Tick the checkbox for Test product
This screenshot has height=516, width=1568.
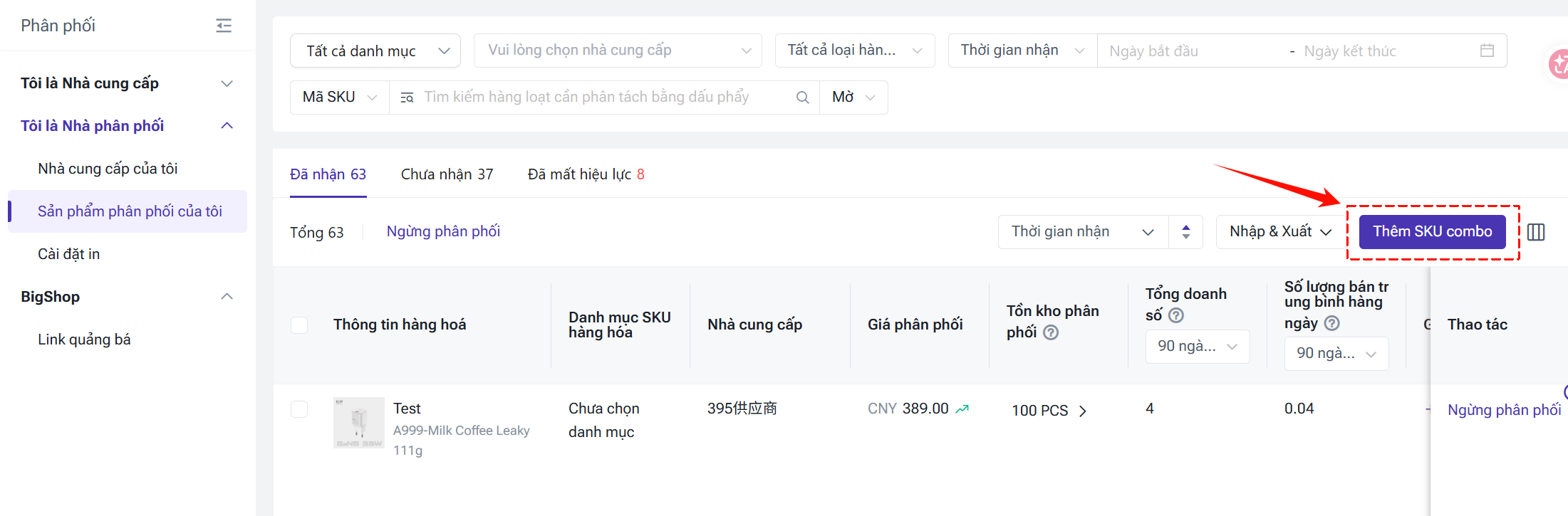click(299, 409)
